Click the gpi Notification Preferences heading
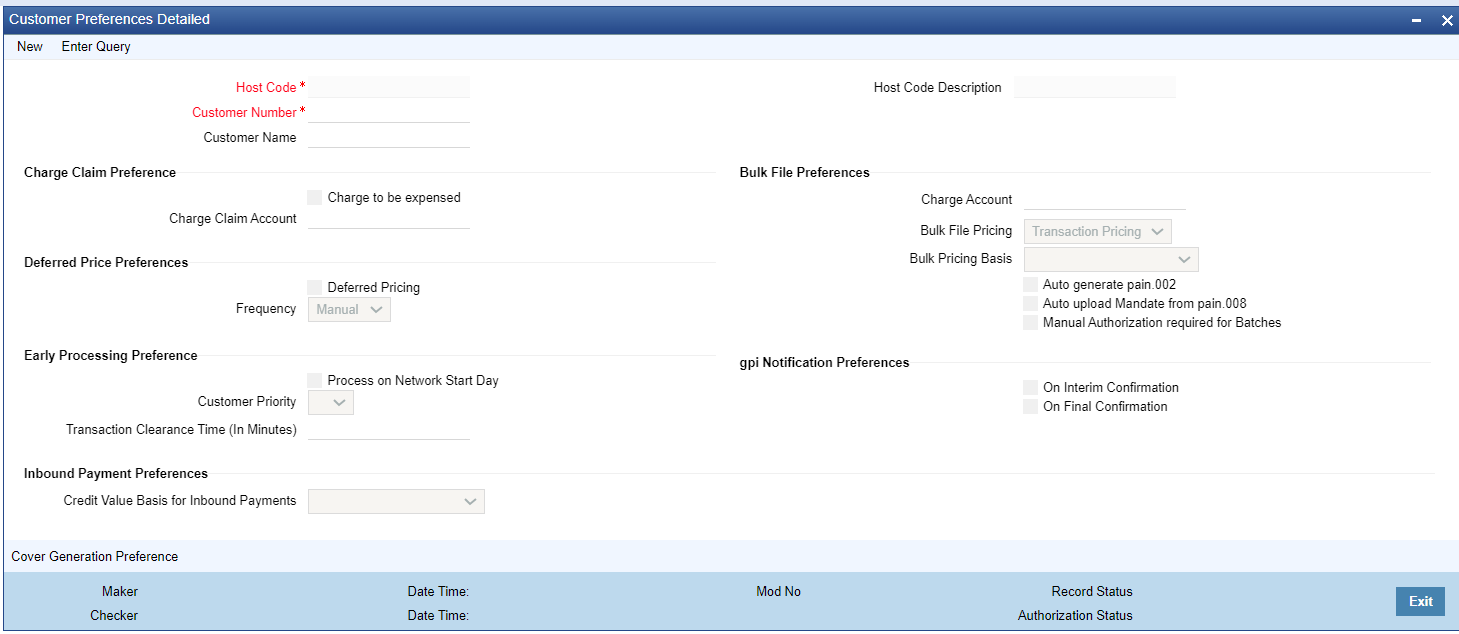 (825, 362)
